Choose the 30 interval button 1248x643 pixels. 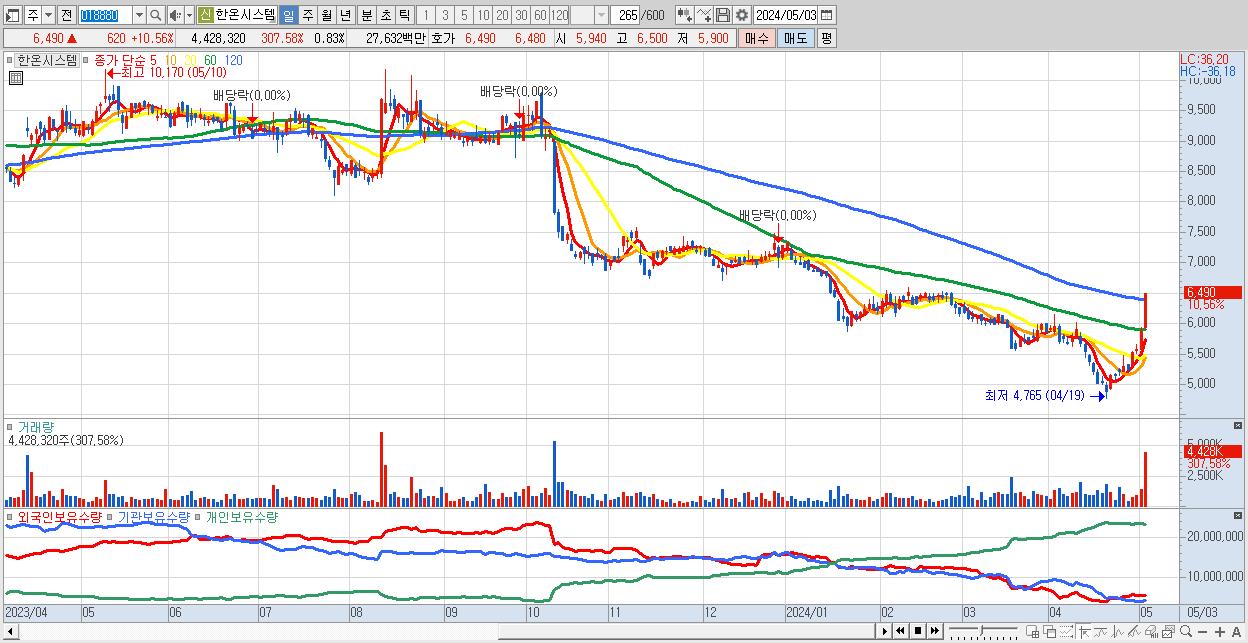point(521,15)
